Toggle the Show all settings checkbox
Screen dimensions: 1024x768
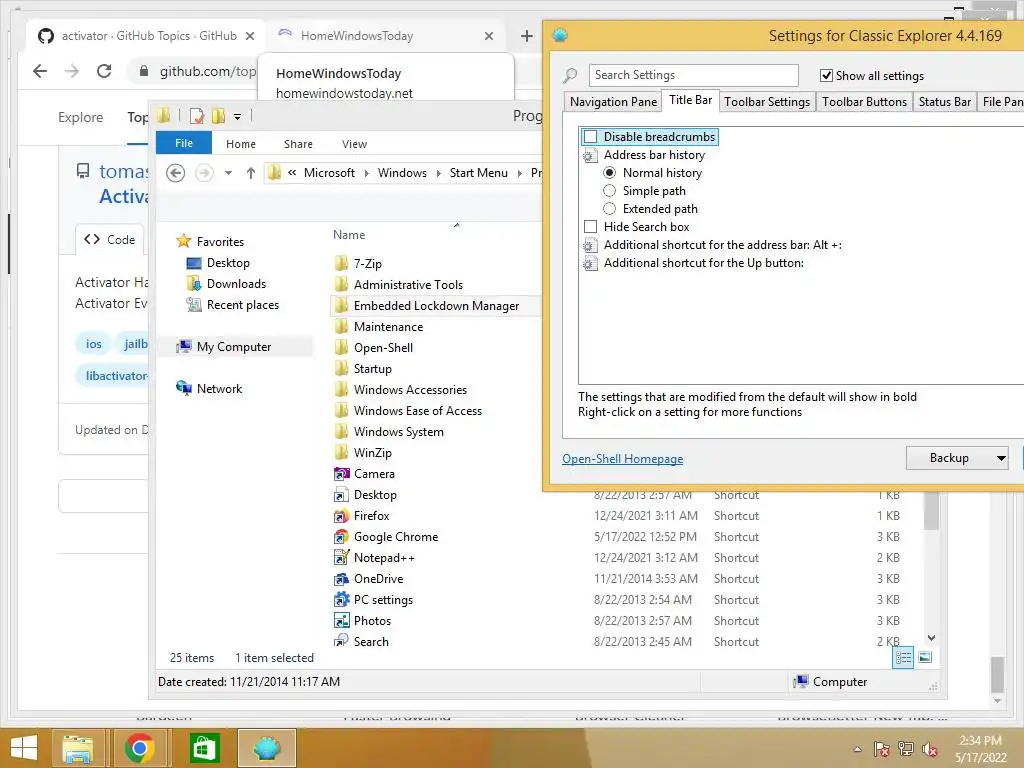[826, 76]
